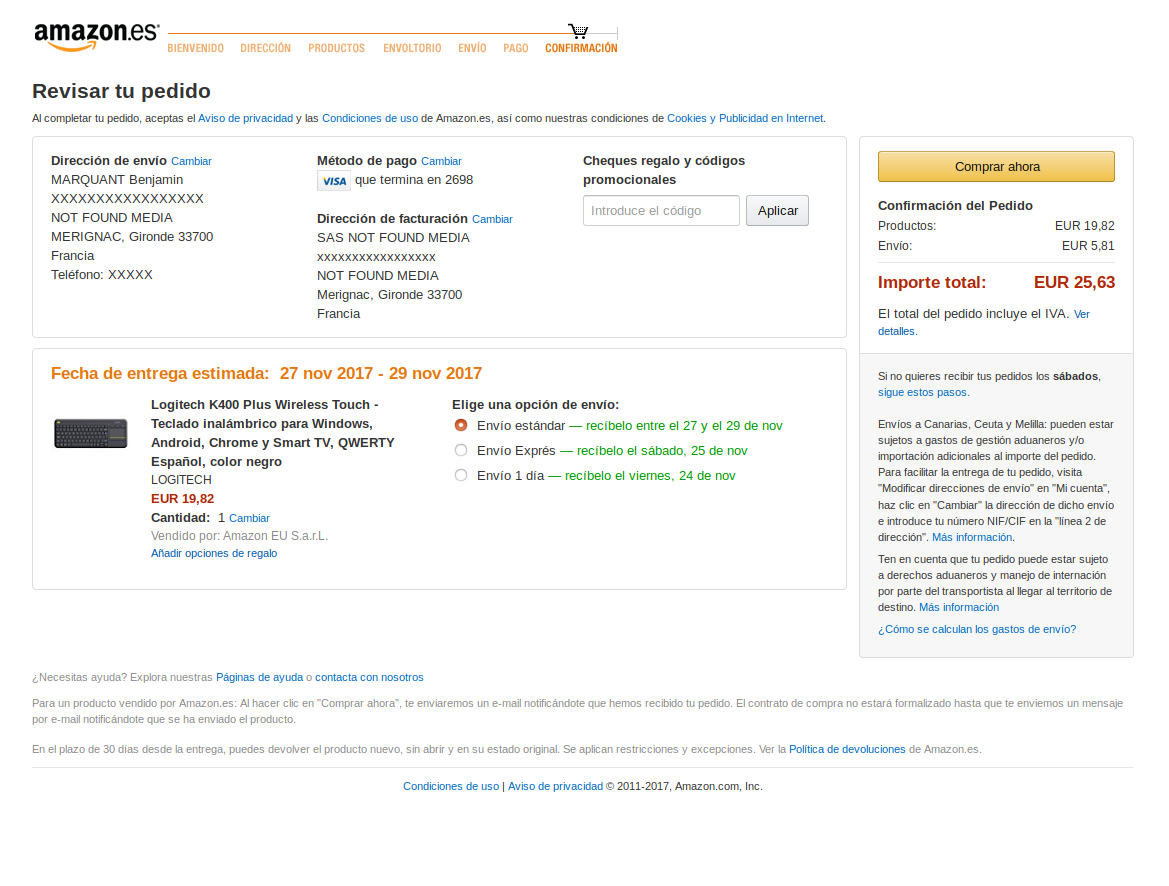Open ¿Cómo se calculan los gastos de envío?
The image size is (1169, 886).
coord(977,629)
